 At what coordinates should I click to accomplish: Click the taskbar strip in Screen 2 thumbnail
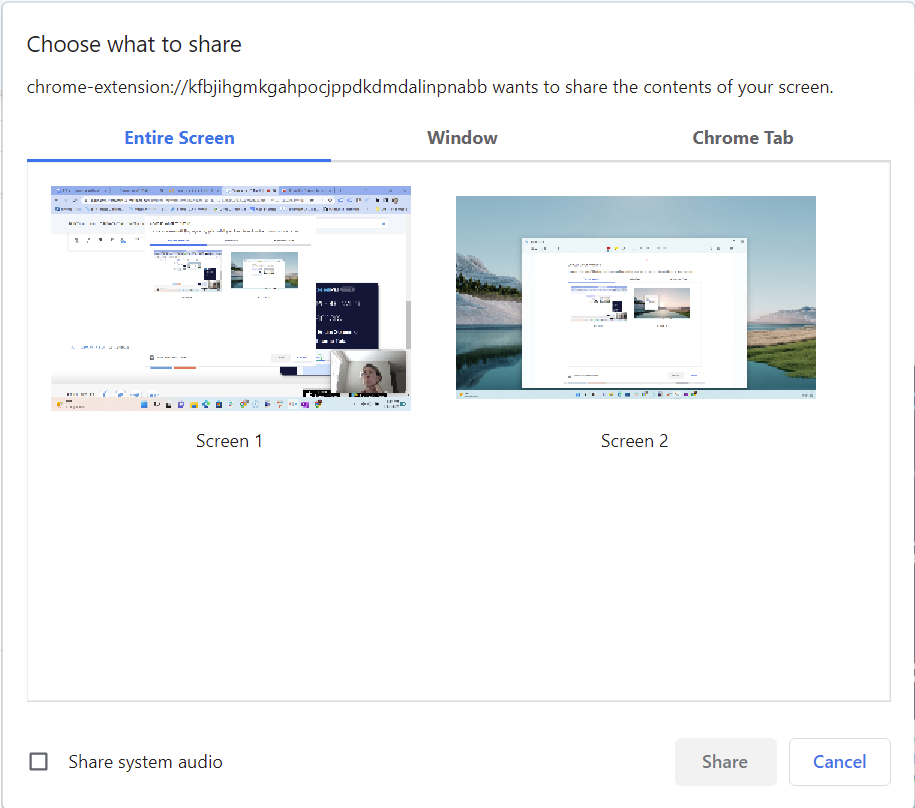(635, 396)
